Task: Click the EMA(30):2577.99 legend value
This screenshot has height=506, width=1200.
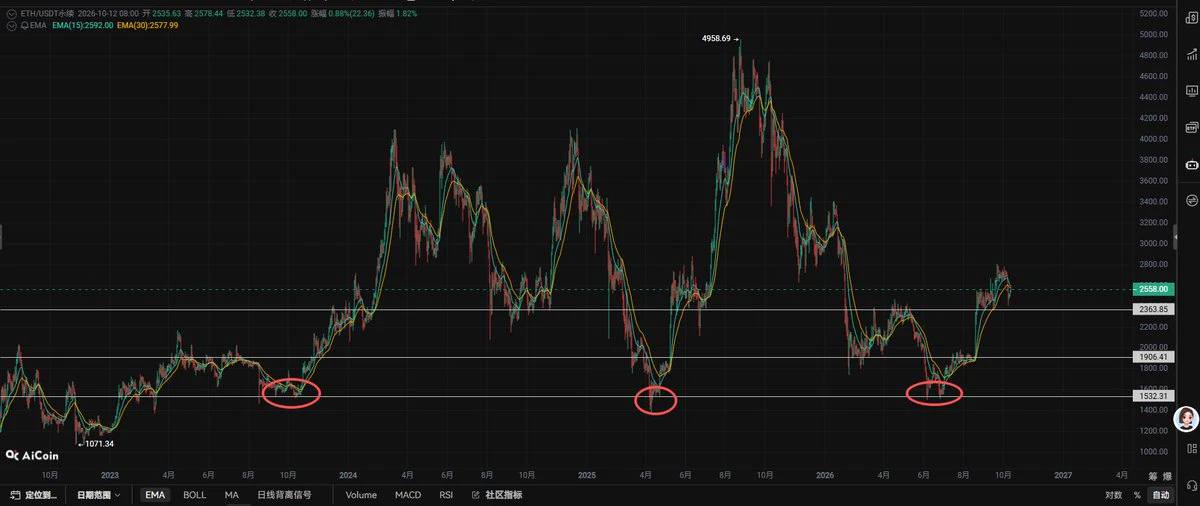Action: point(148,25)
